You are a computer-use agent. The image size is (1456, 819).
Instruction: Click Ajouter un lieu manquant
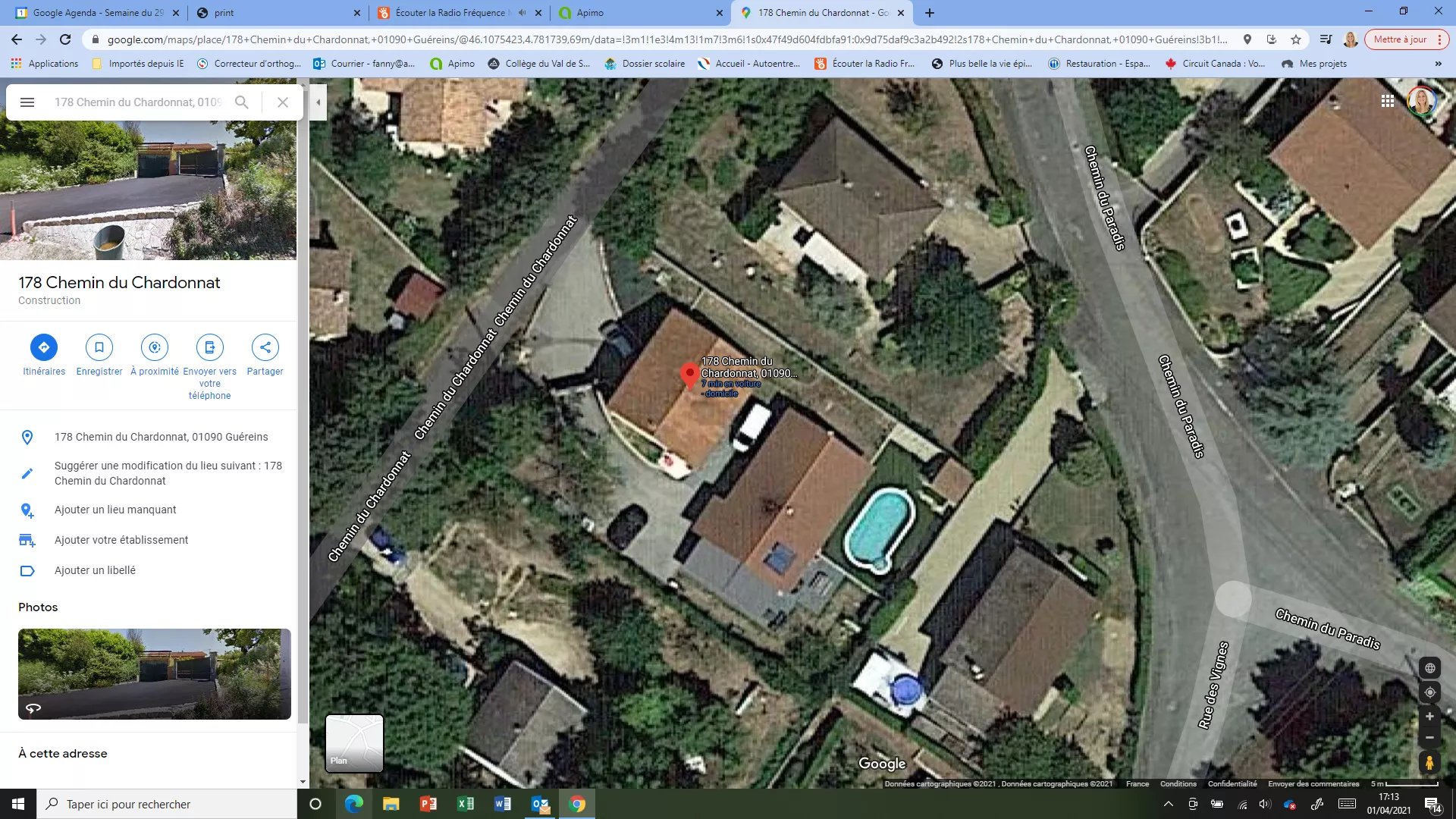pos(115,510)
